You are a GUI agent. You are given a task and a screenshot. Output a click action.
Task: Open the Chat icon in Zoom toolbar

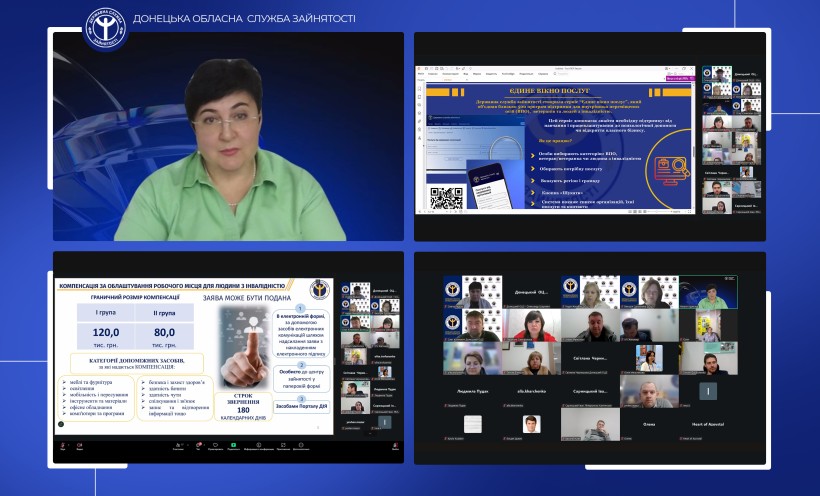coord(198,446)
